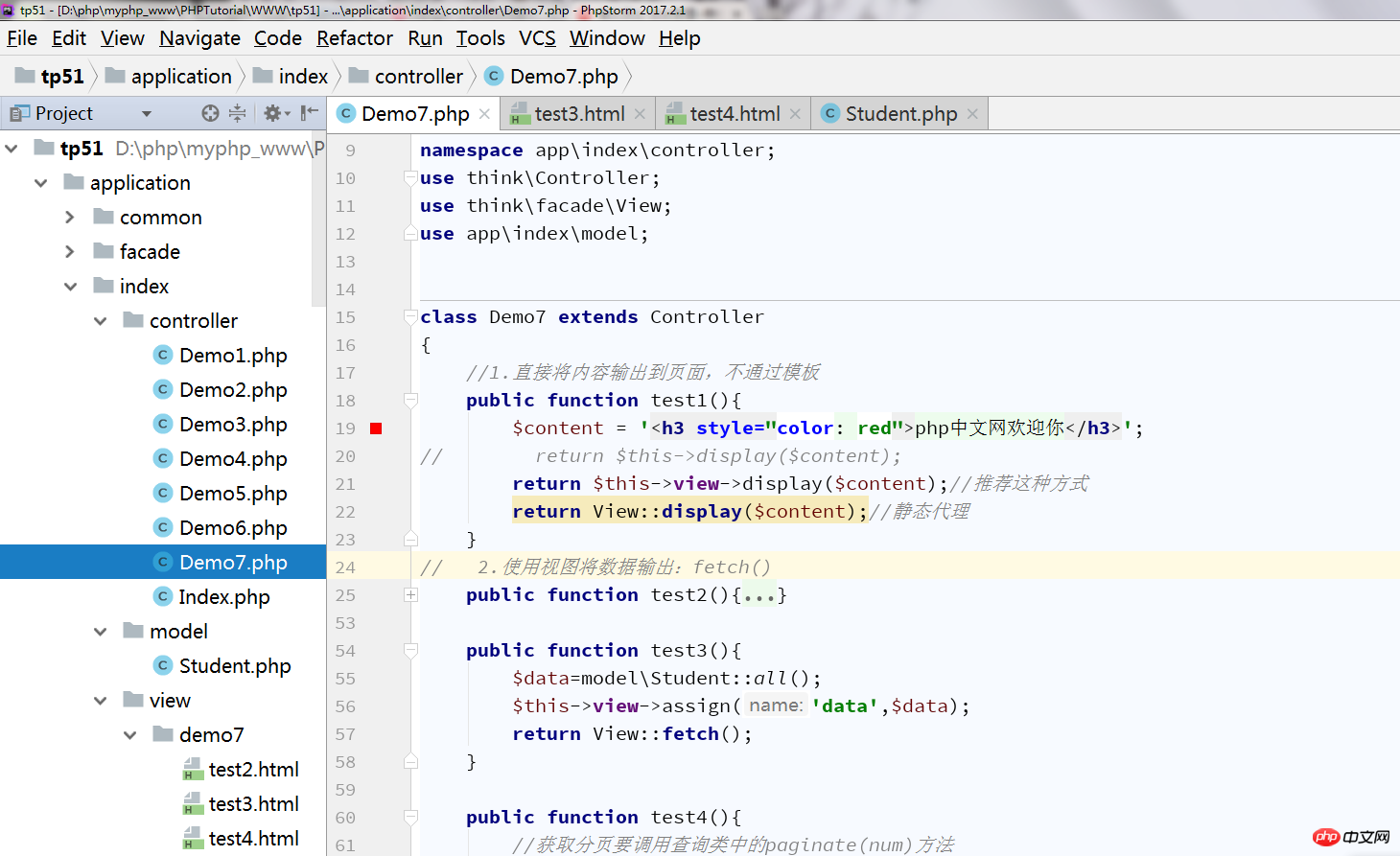Collapse the controller folder in tree
The height and width of the screenshot is (856, 1400).
point(100,321)
